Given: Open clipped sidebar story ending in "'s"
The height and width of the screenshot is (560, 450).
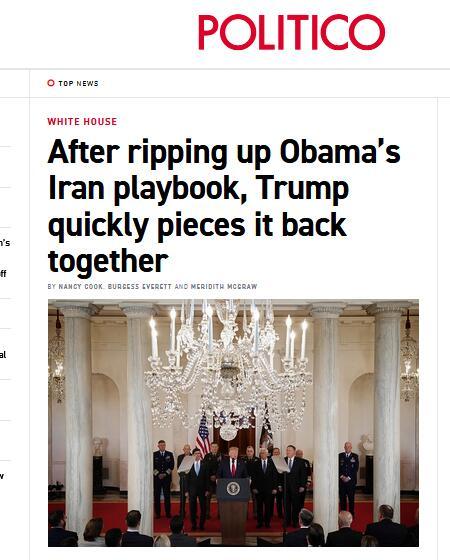Looking at the screenshot, I should tap(5, 243).
